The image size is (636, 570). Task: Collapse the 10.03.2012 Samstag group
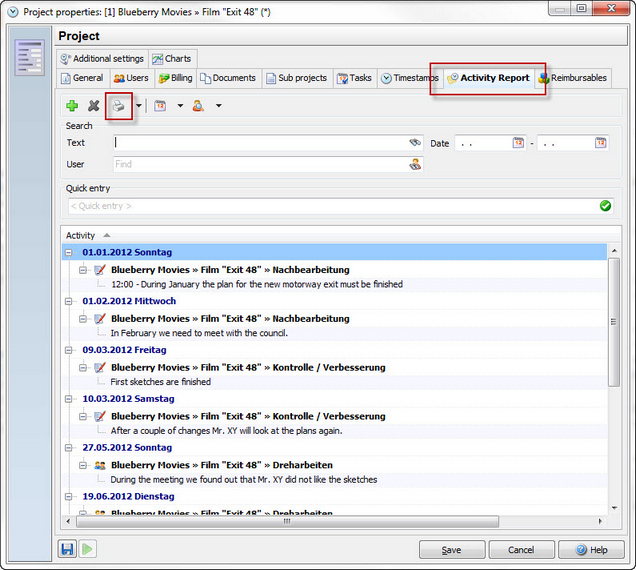pyautogui.click(x=69, y=399)
